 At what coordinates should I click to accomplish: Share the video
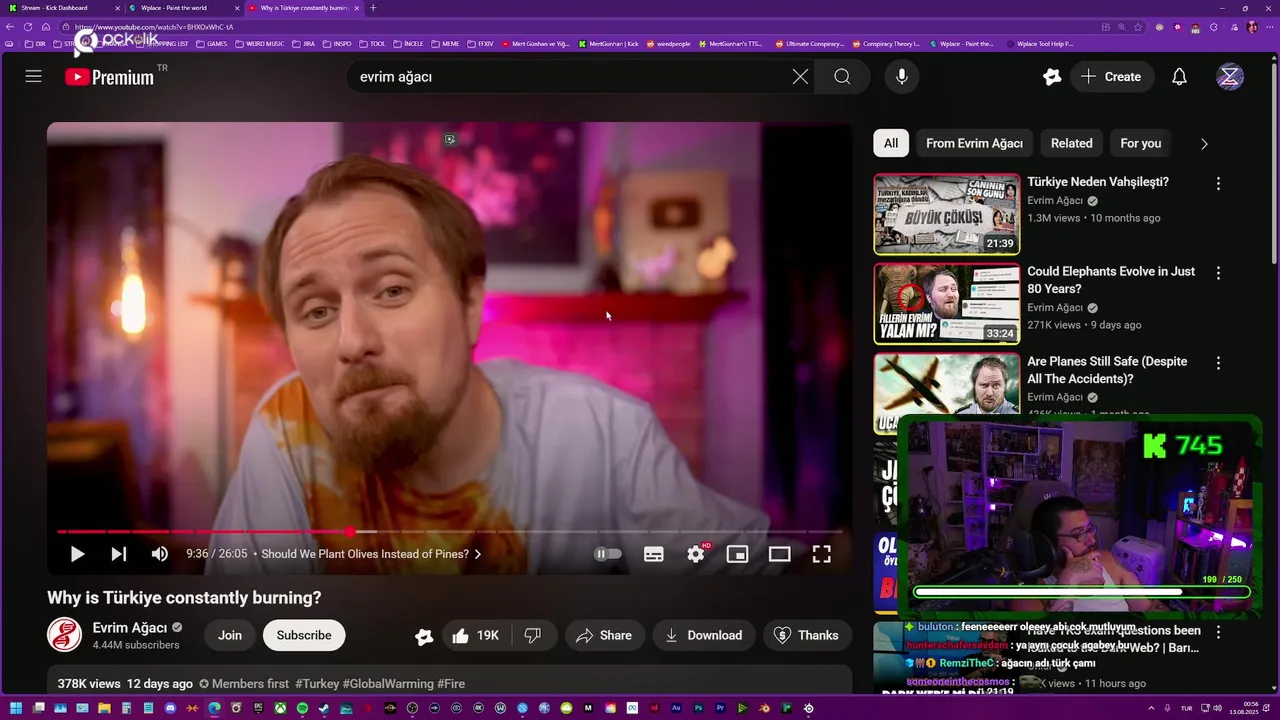pyautogui.click(x=604, y=635)
